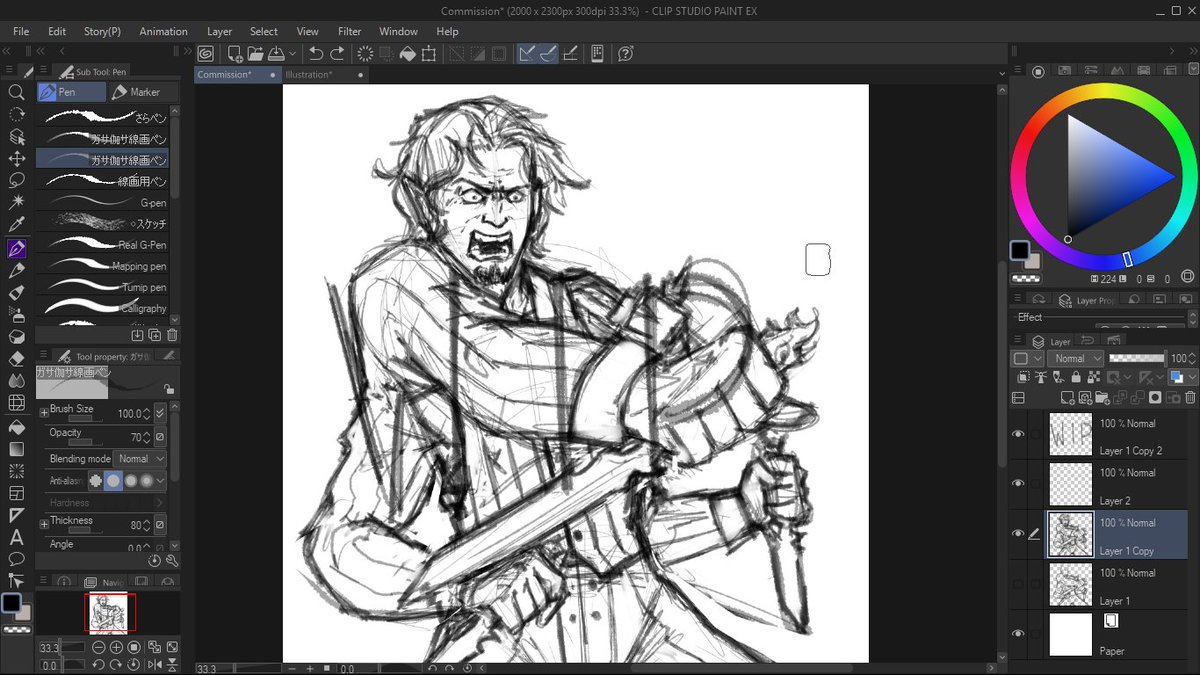Select the Text tool
Viewport: 1200px width, 675px height.
16,537
